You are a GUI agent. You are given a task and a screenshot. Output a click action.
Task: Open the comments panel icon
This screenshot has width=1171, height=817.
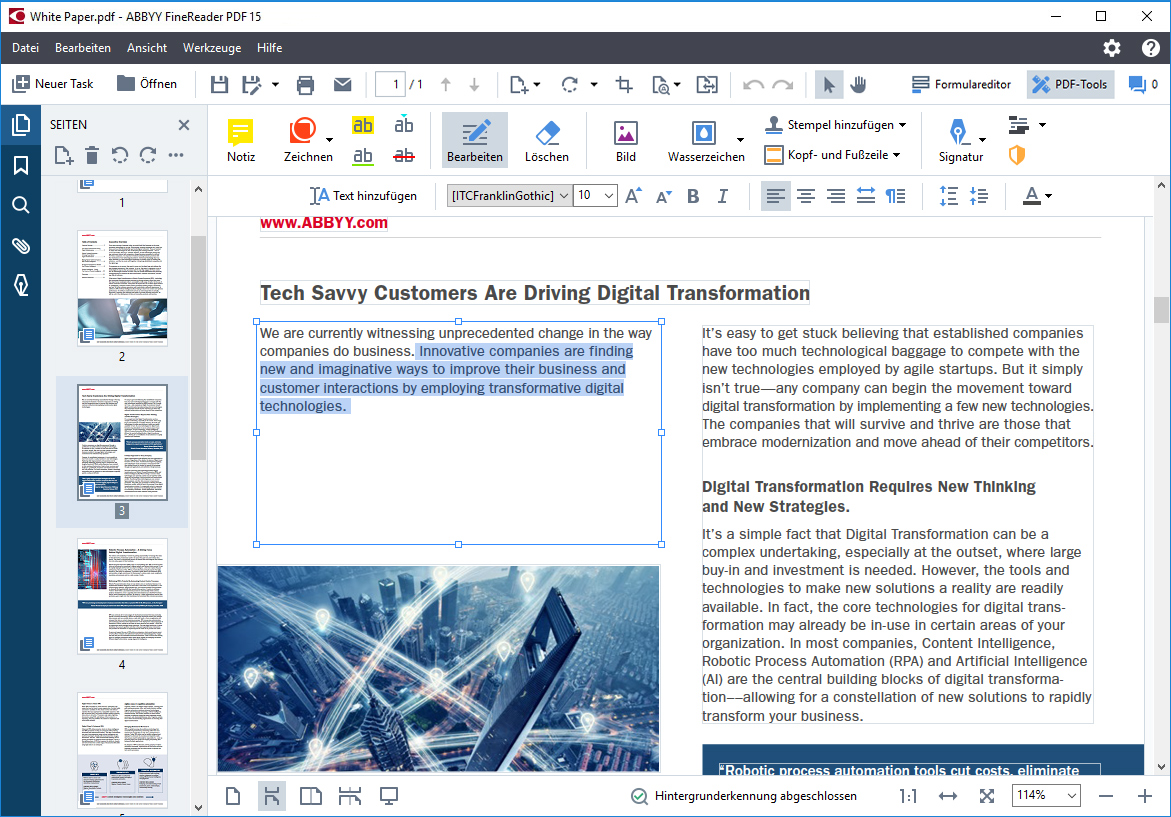coord(1137,84)
